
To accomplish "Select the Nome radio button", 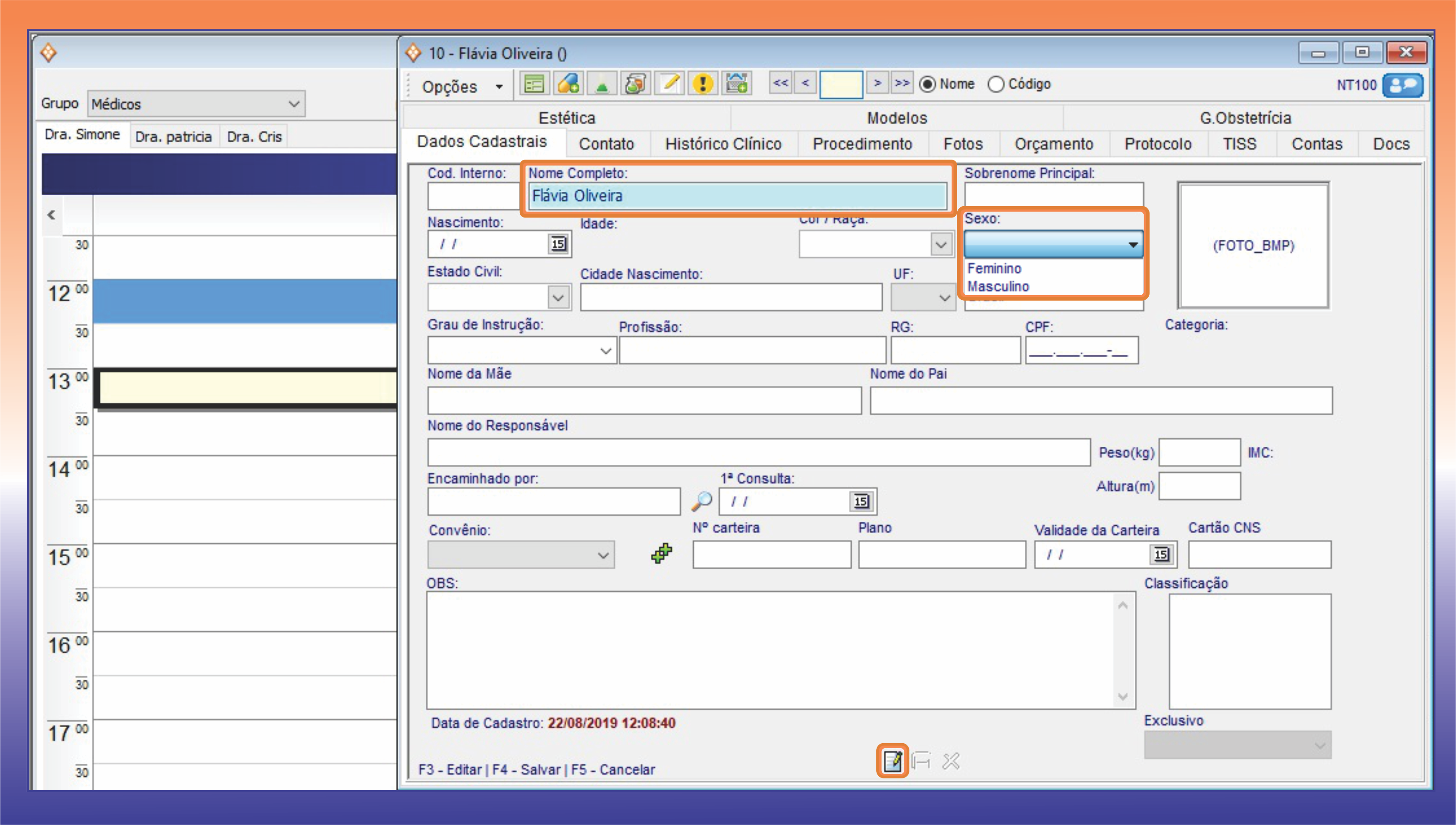I will click(927, 84).
